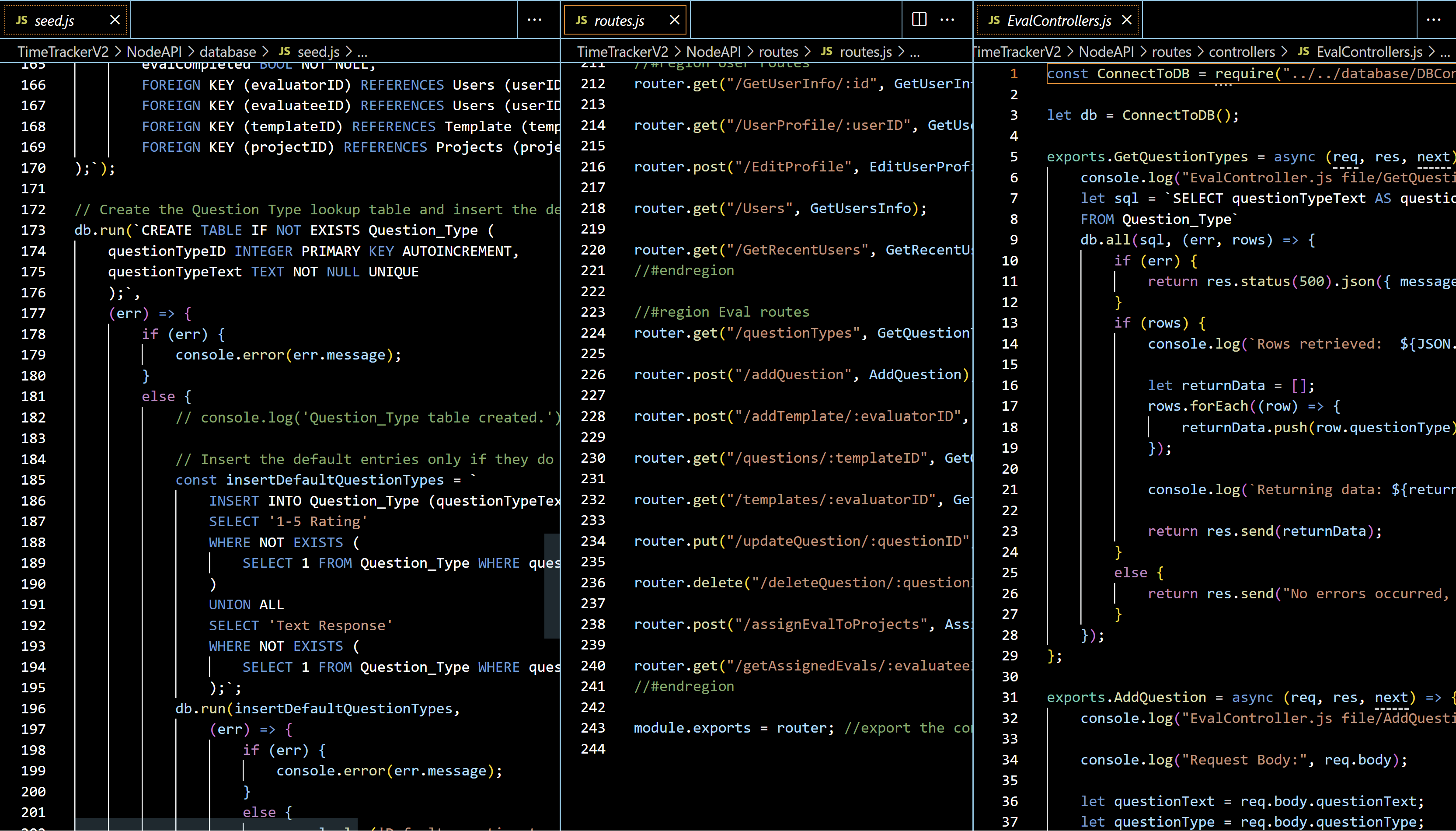The image size is (1456, 831).
Task: Click 'FROM Question_Type`' on line 8
Action: tap(1159, 220)
